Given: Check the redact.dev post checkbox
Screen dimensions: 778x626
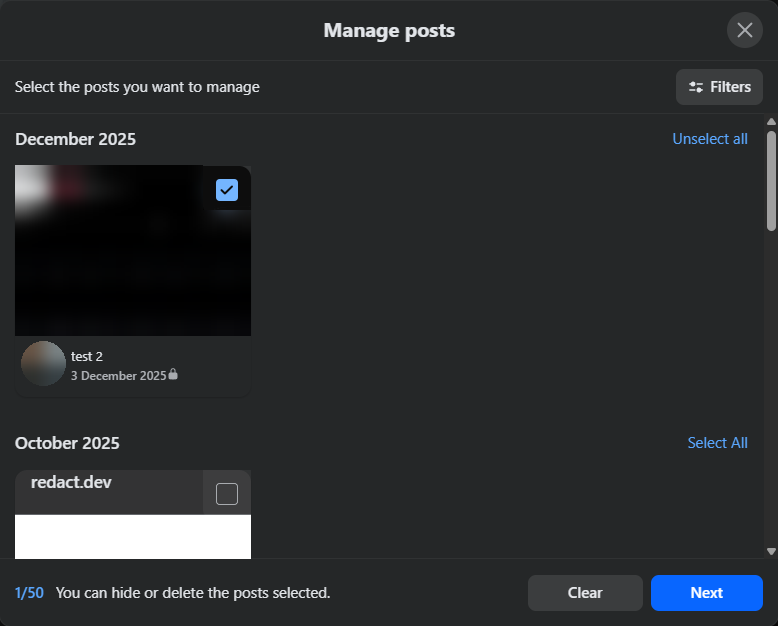Looking at the screenshot, I should (227, 494).
